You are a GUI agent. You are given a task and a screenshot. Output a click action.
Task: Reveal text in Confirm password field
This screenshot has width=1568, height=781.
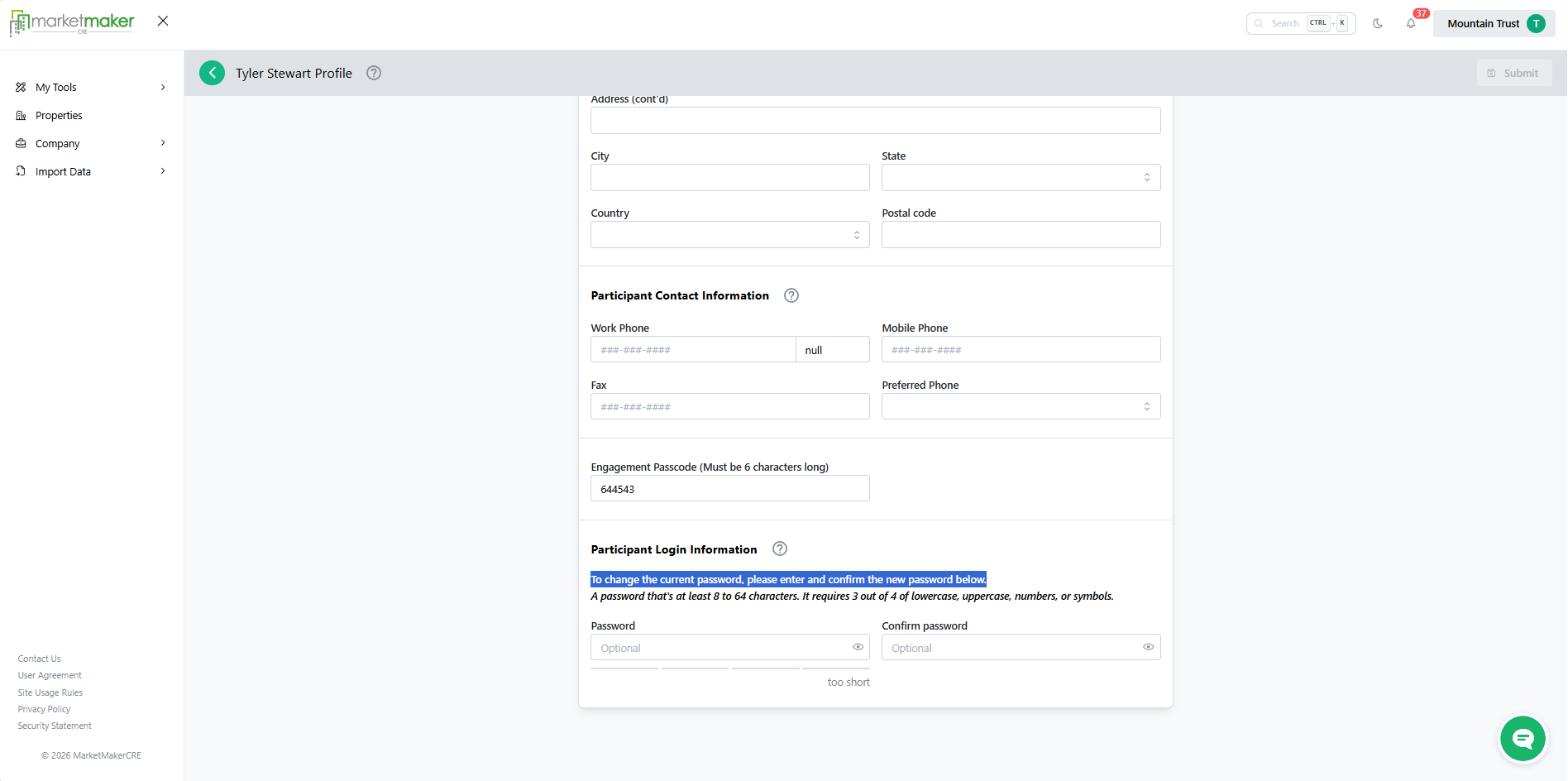[1148, 647]
